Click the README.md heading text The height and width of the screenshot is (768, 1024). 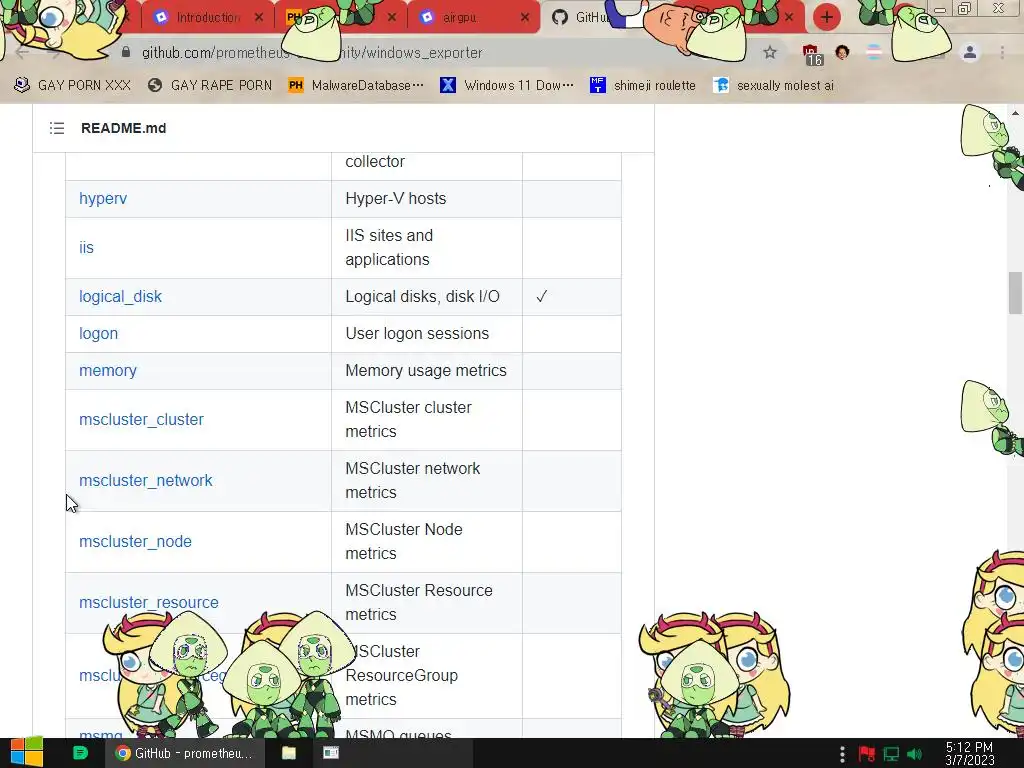coord(123,128)
